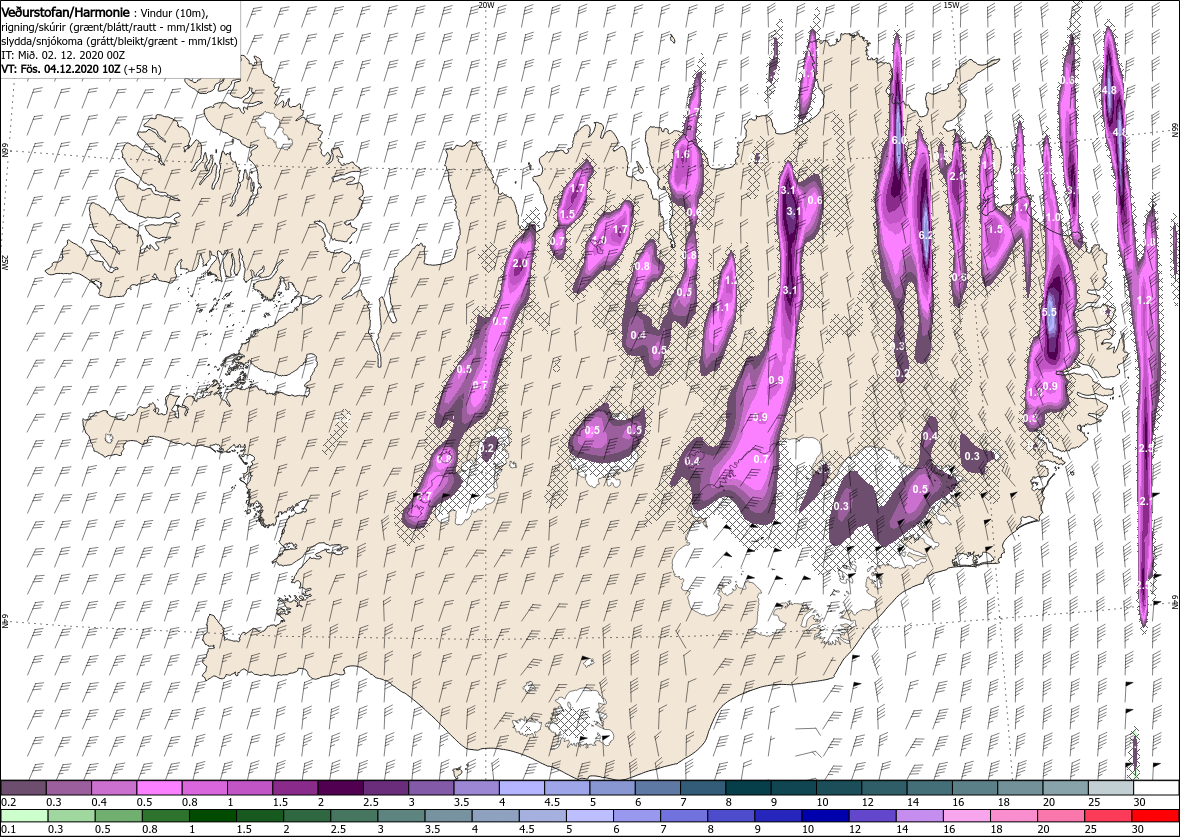Click the '3.5' label under upper snow scale
This screenshot has height=837, width=1180.
pyautogui.click(x=462, y=802)
